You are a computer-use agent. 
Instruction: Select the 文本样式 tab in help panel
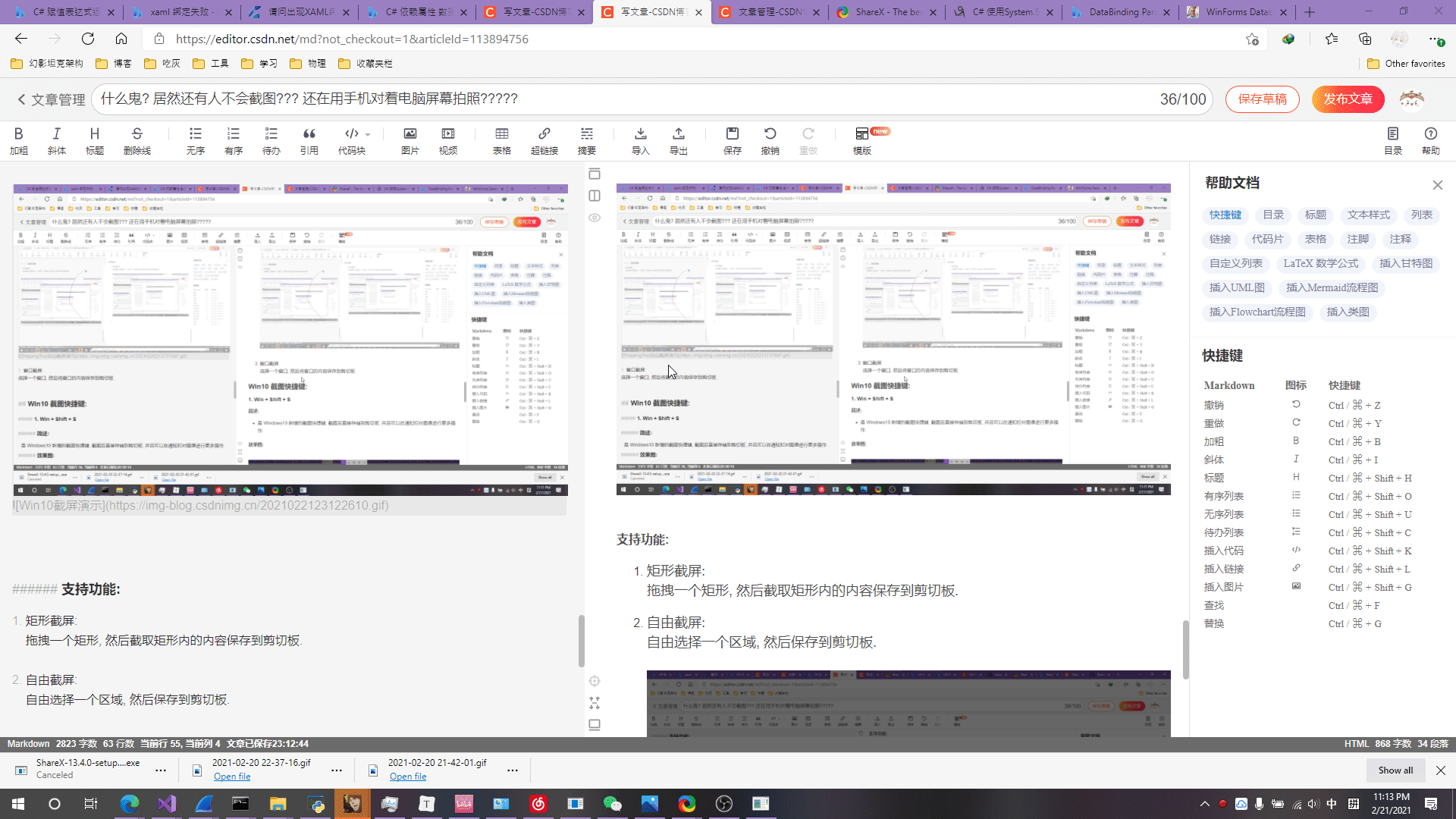pos(1368,214)
